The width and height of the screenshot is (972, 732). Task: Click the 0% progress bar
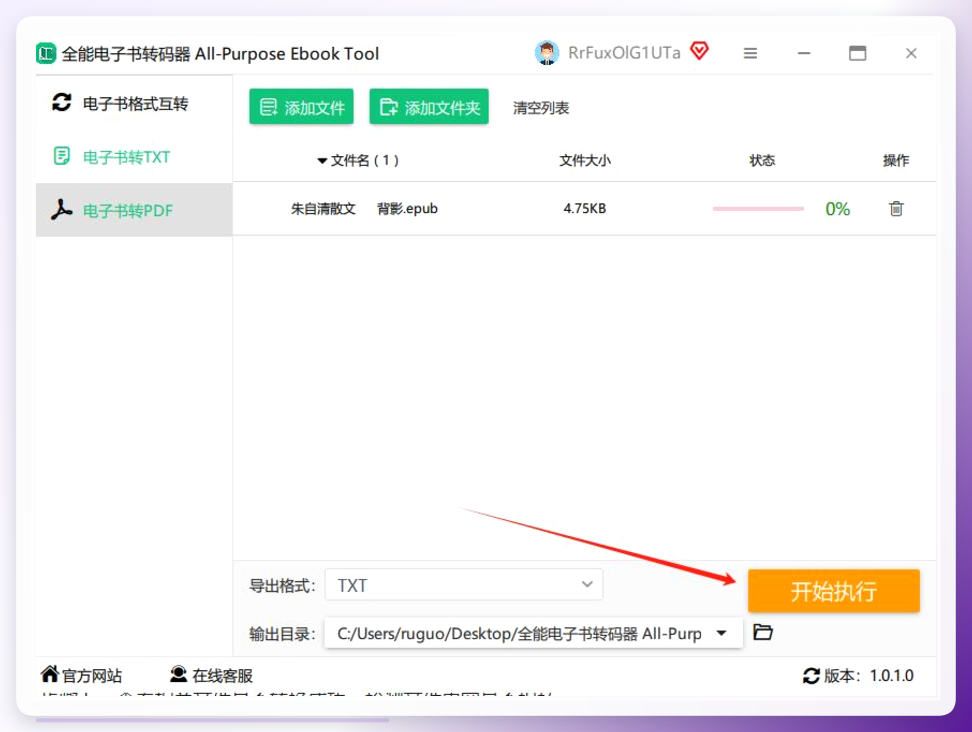click(x=758, y=209)
